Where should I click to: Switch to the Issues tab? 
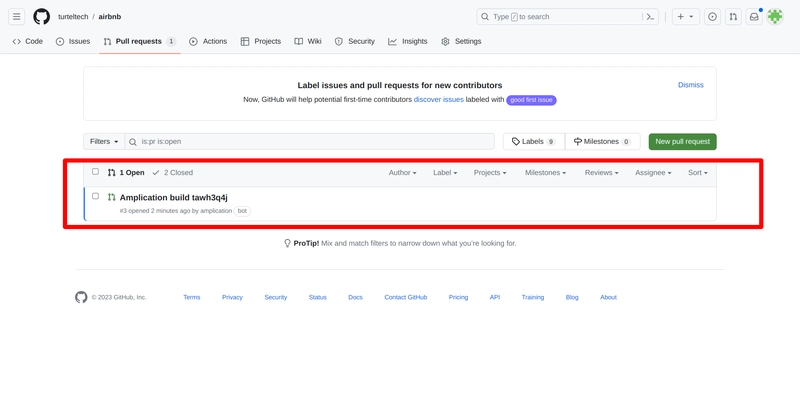coord(73,41)
